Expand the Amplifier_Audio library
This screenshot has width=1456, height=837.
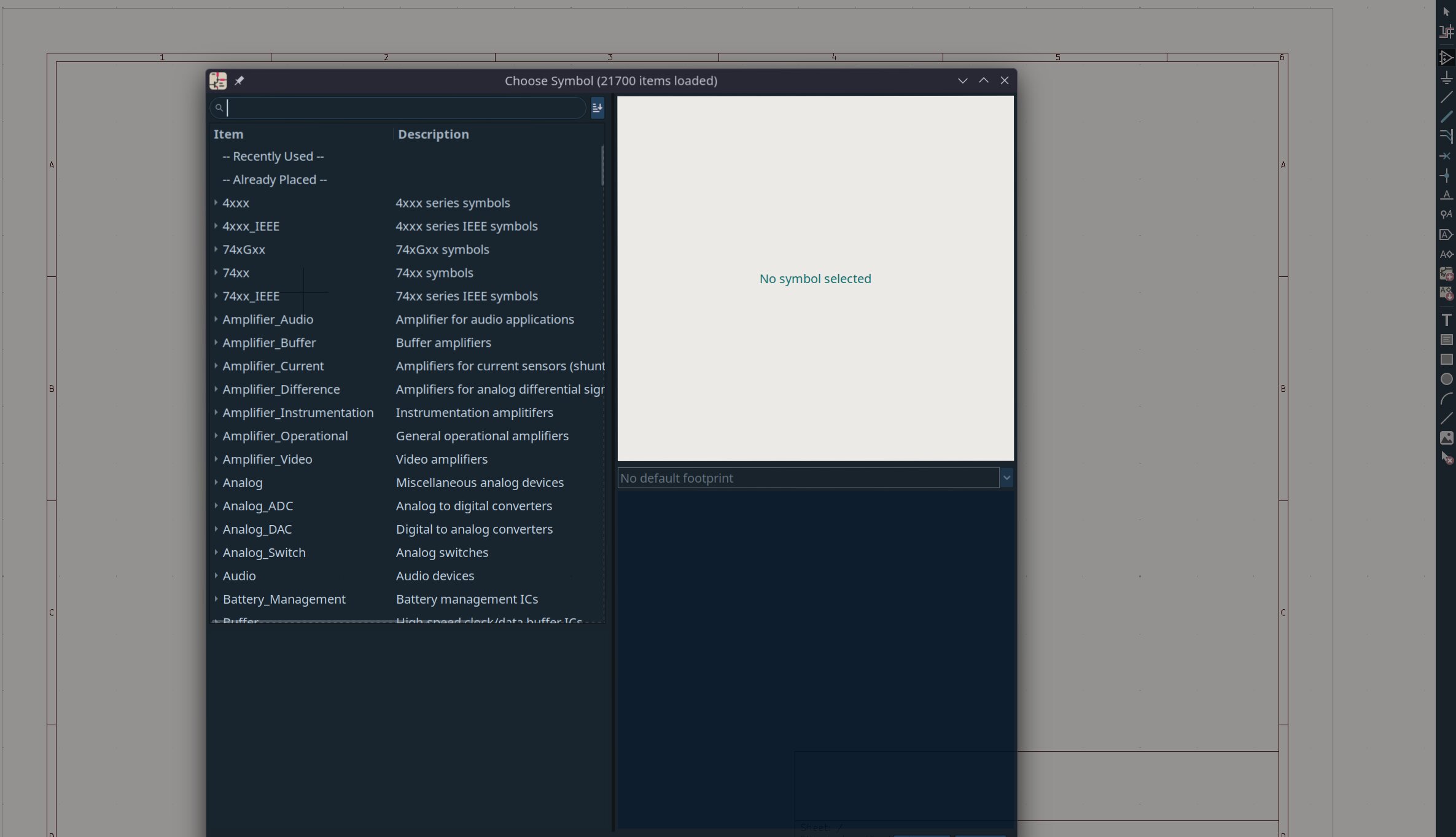point(216,319)
